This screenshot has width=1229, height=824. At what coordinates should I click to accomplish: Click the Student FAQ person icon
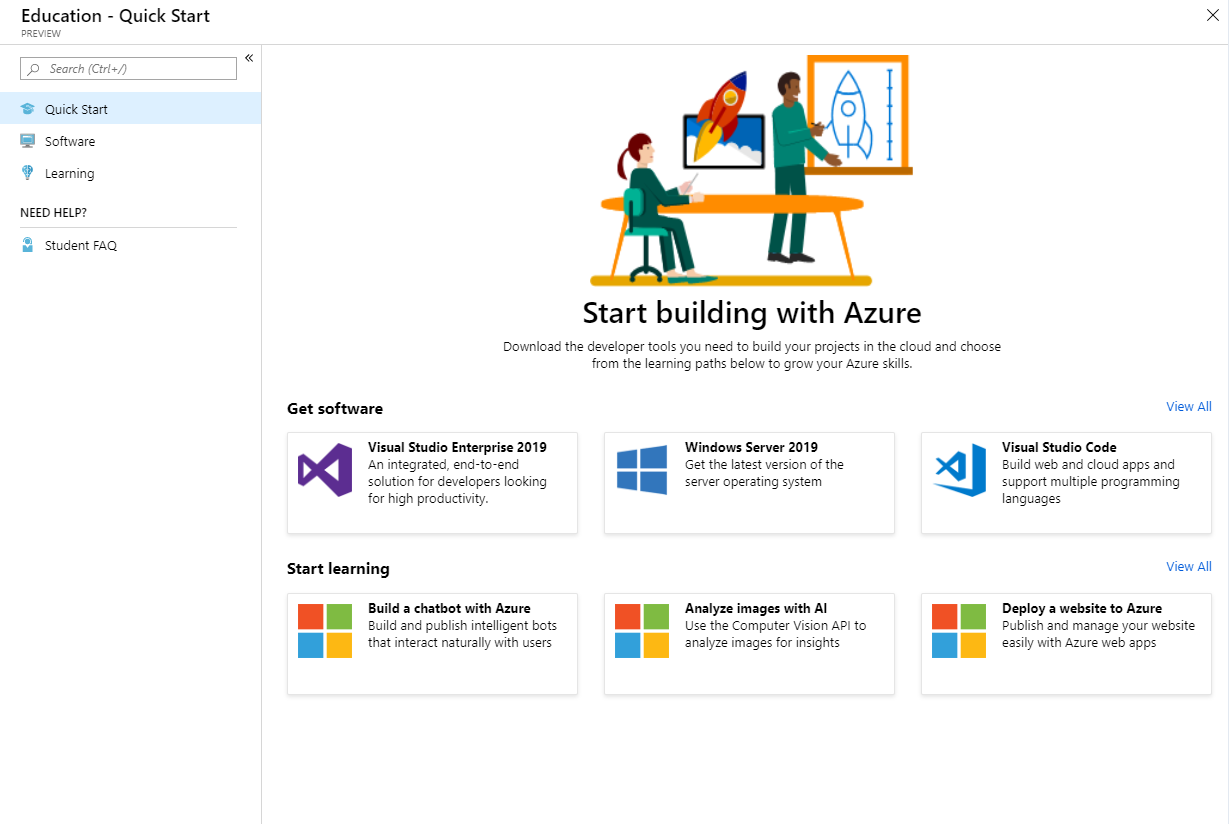click(x=28, y=245)
